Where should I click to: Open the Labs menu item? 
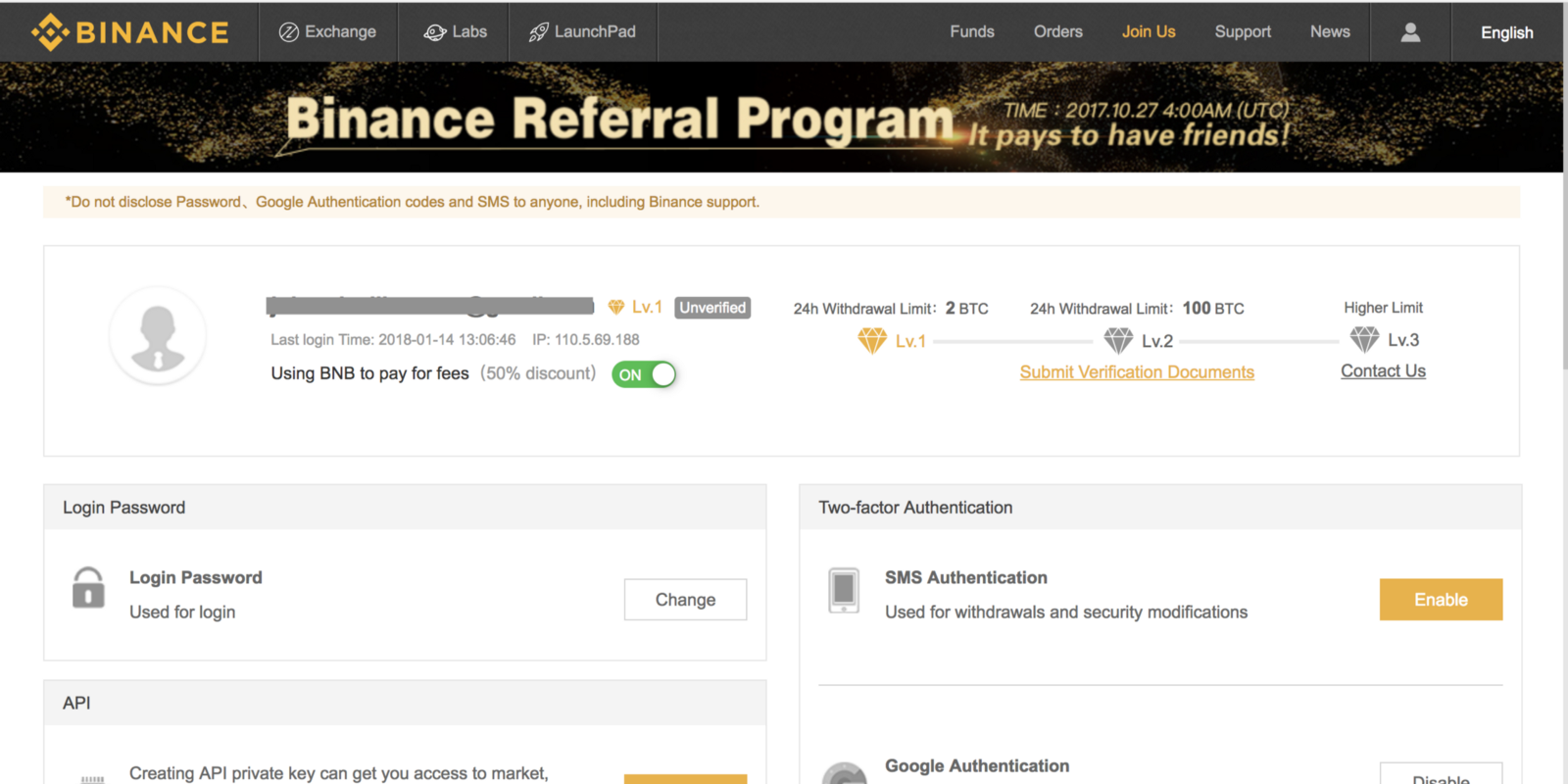(x=455, y=31)
